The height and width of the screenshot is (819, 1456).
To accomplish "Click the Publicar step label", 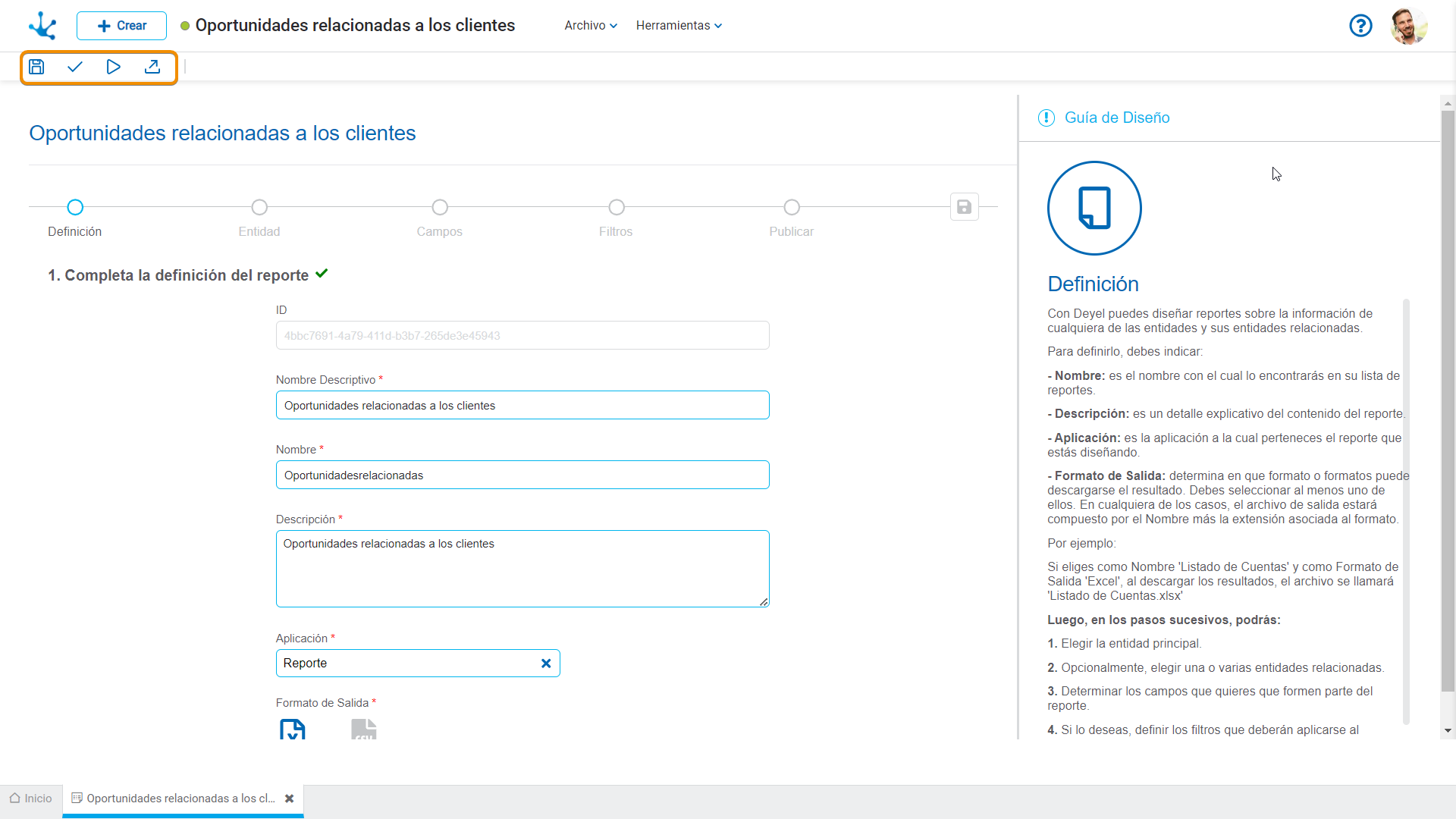I will tap(791, 232).
